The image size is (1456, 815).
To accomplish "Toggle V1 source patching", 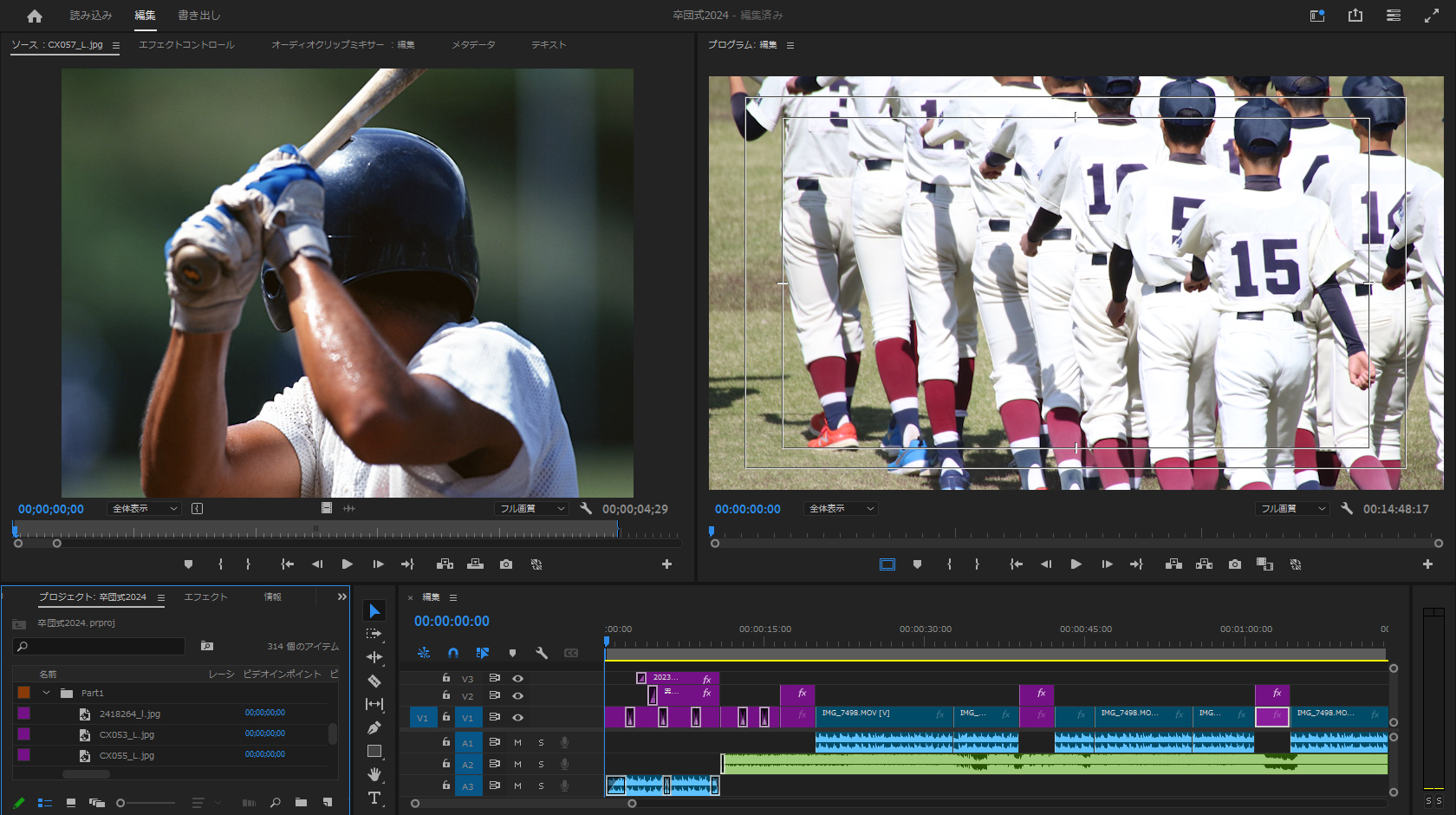I will [422, 718].
